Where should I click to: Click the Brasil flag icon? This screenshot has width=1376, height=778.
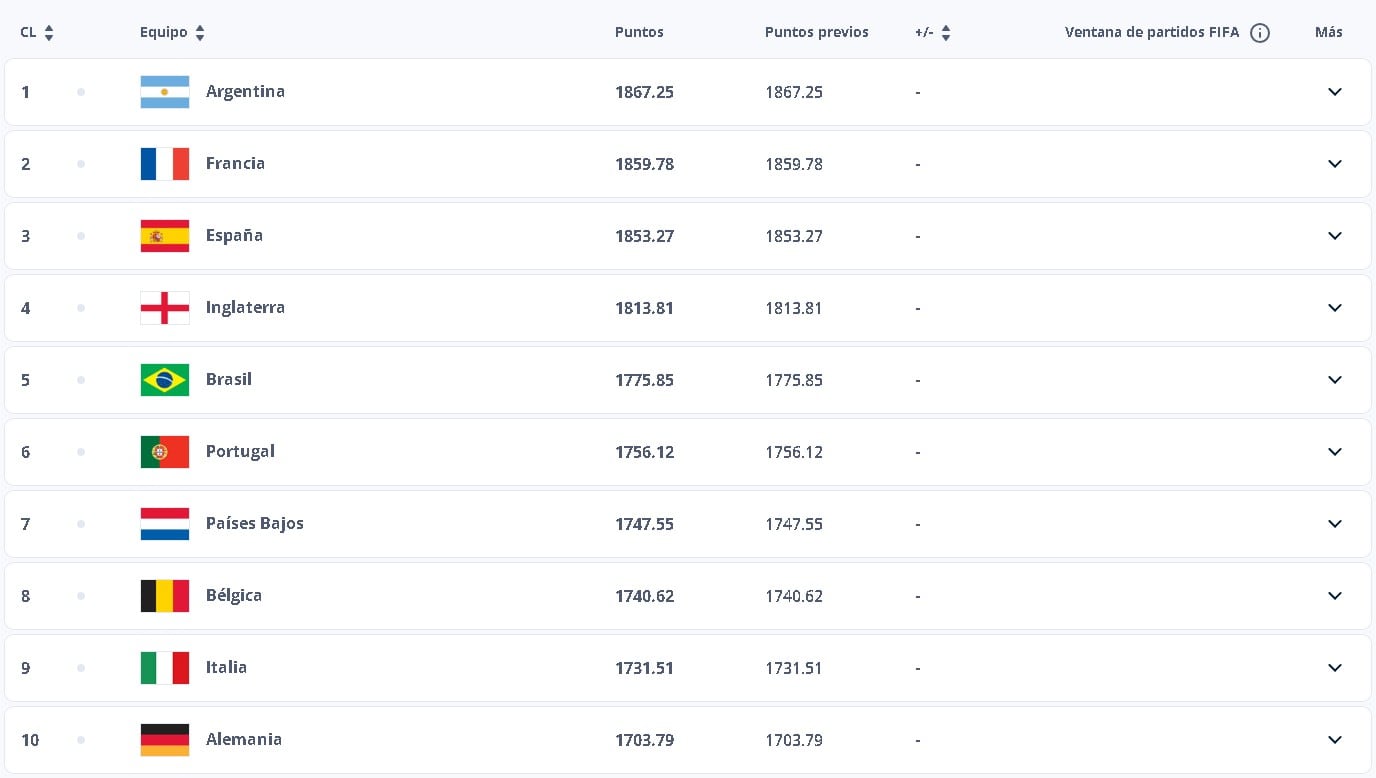click(165, 380)
